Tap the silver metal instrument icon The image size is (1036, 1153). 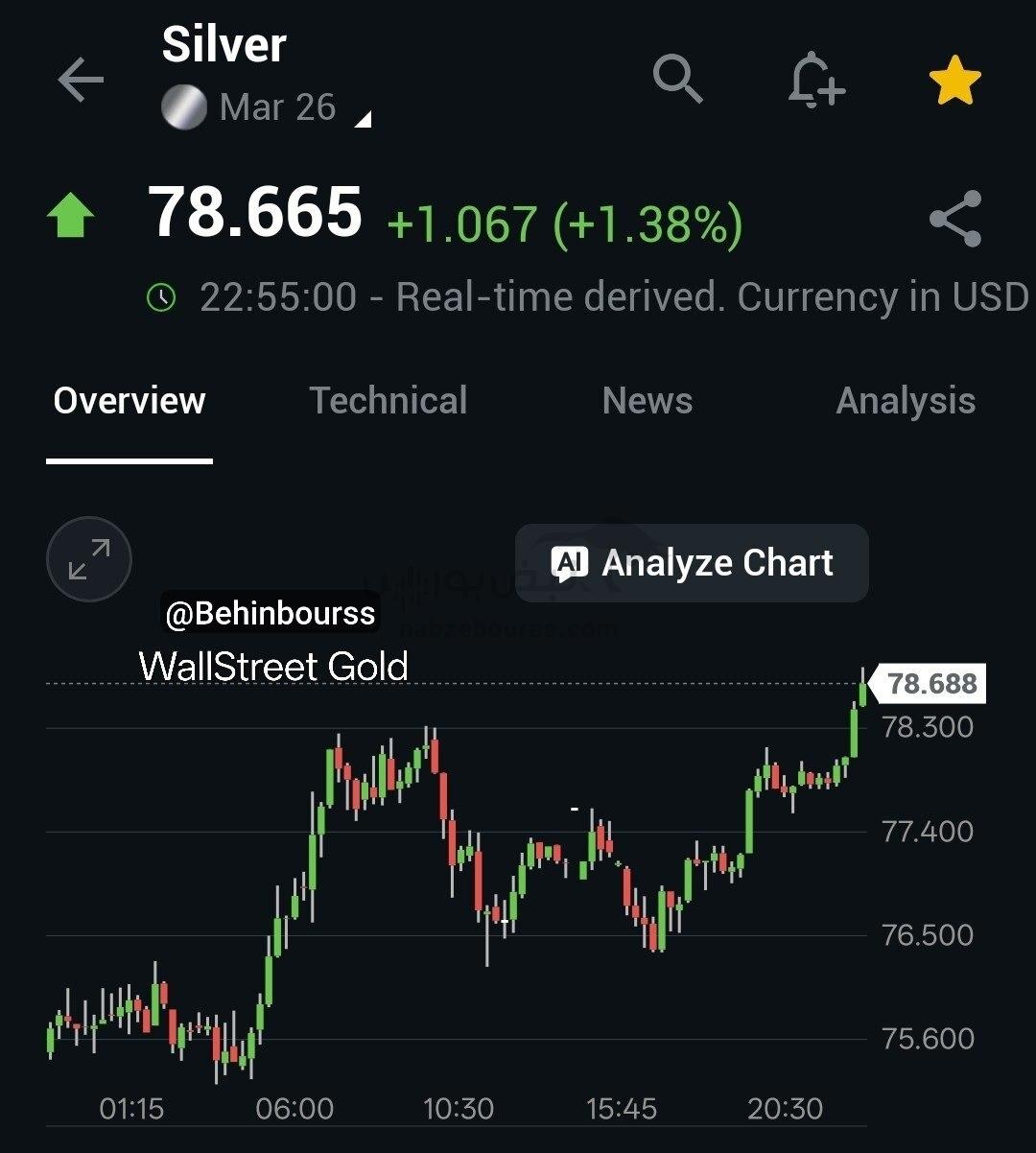point(184,107)
